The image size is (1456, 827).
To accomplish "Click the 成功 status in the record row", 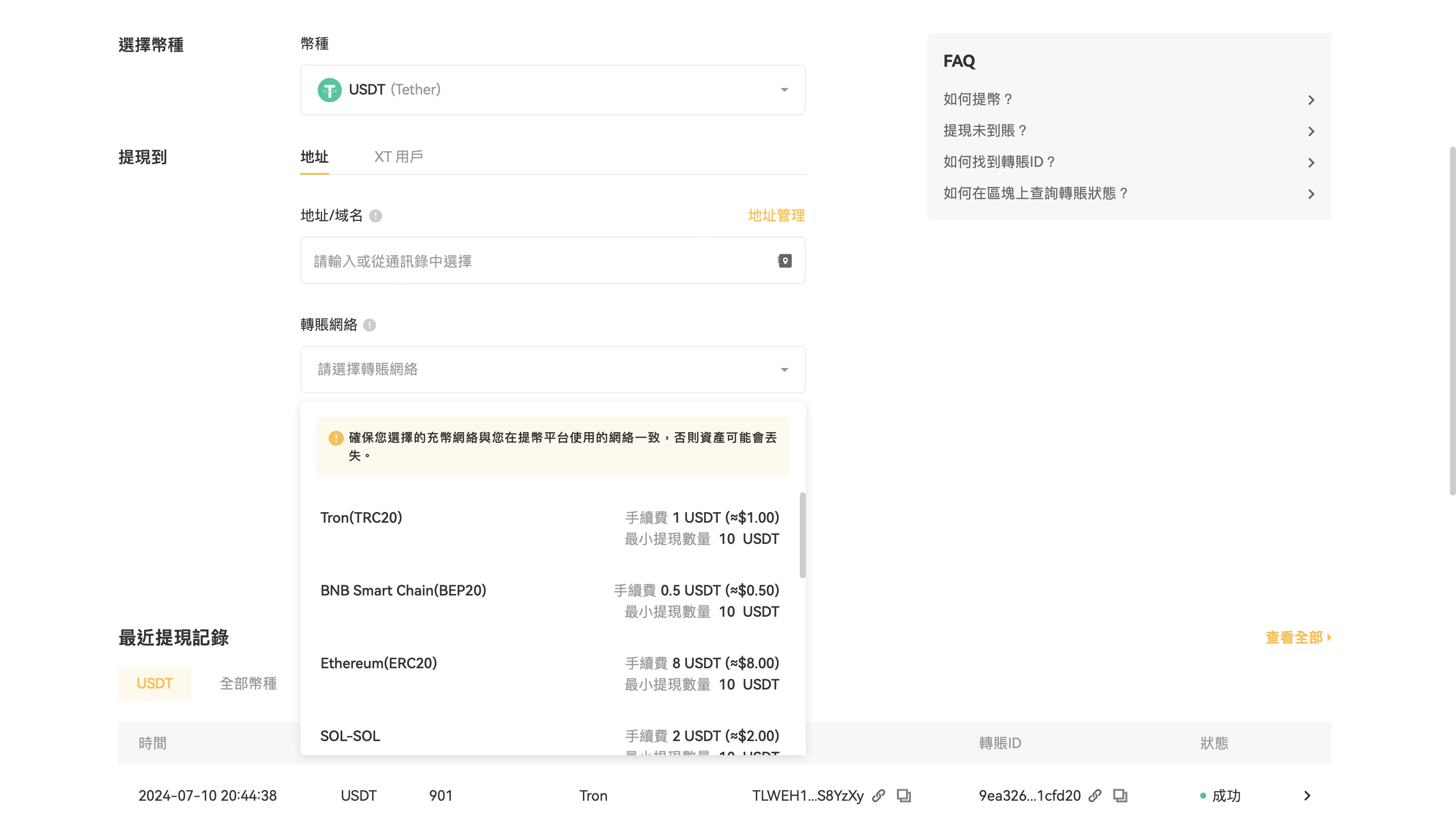I will (x=1220, y=796).
